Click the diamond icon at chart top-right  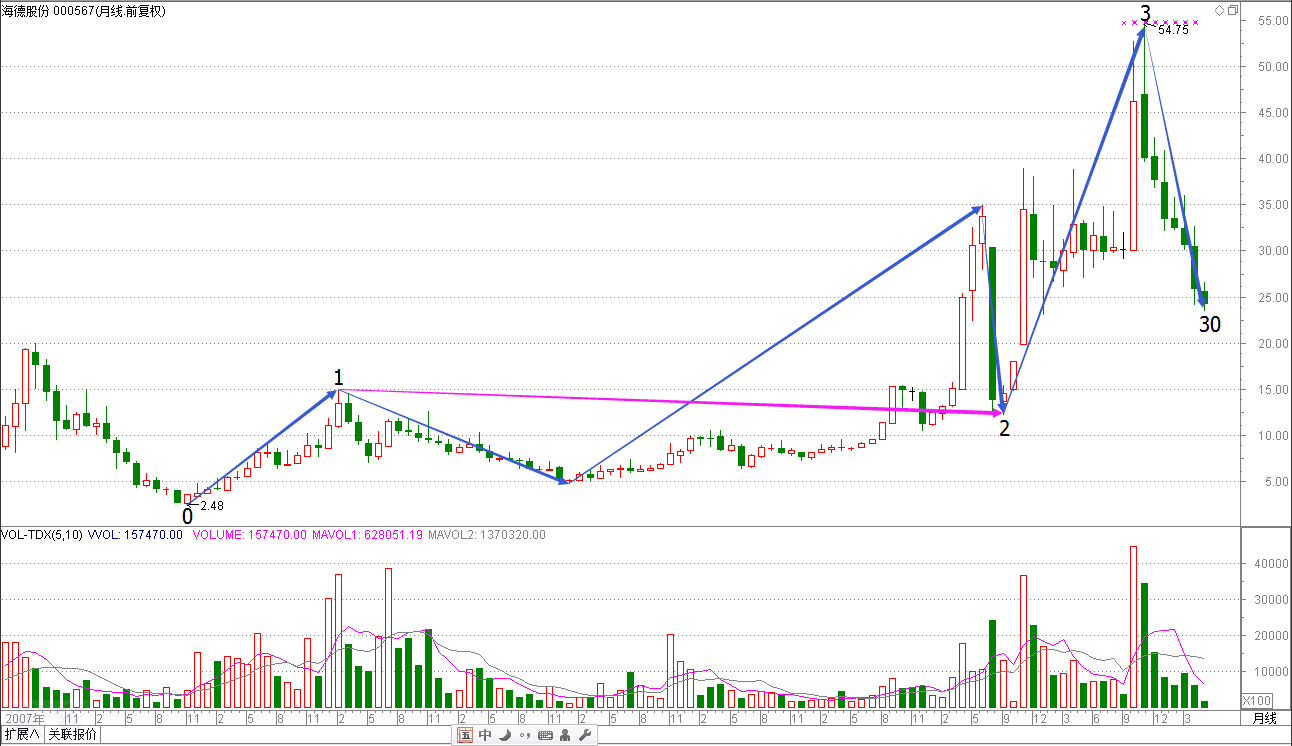pos(1218,10)
